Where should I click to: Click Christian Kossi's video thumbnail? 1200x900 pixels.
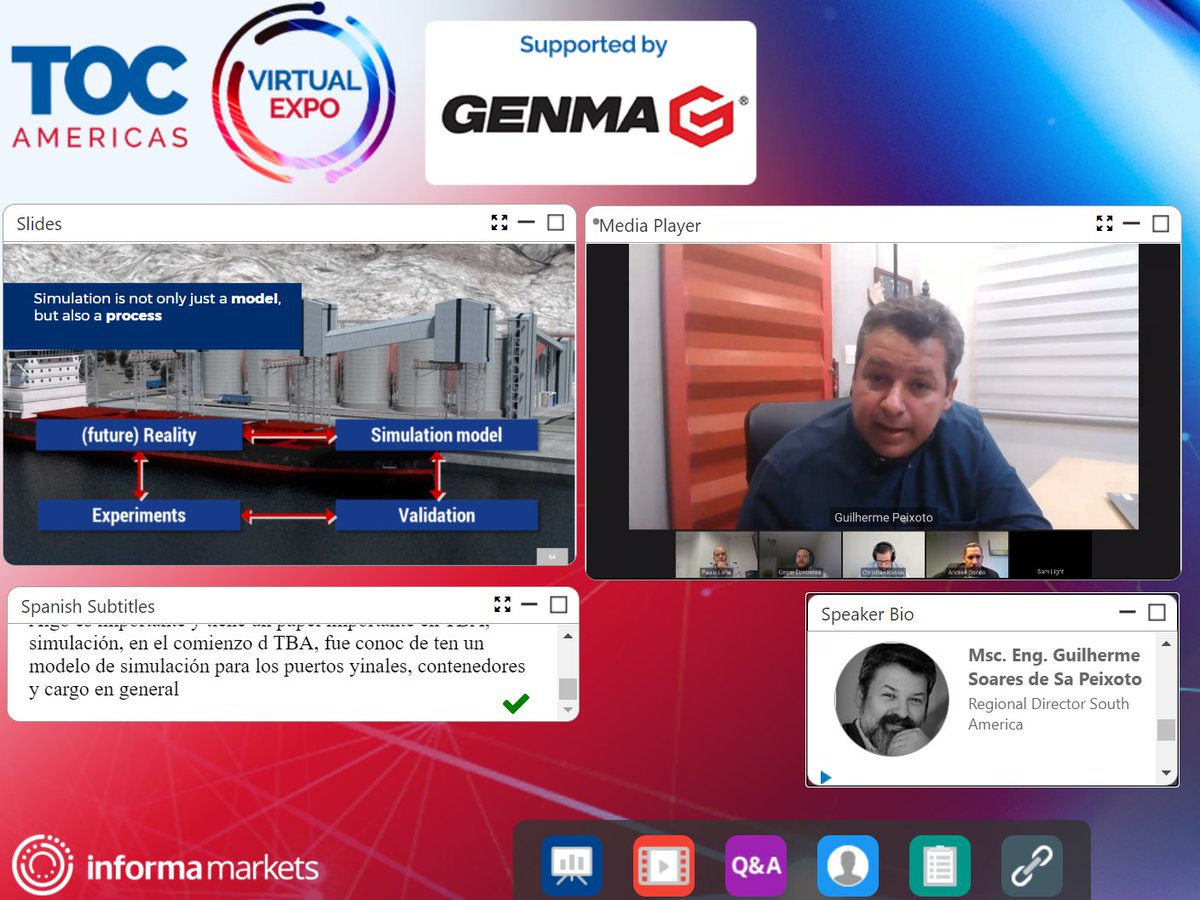pyautogui.click(x=883, y=554)
